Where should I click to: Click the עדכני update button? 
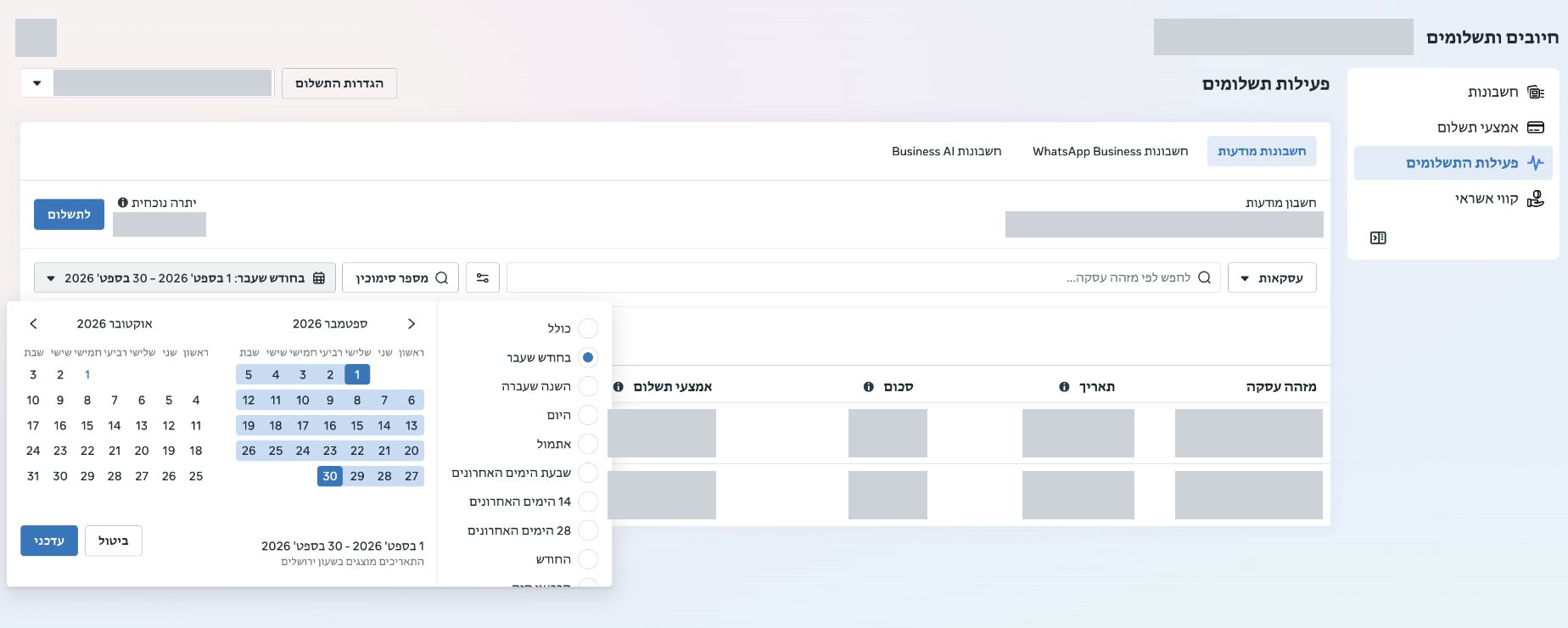pos(49,541)
